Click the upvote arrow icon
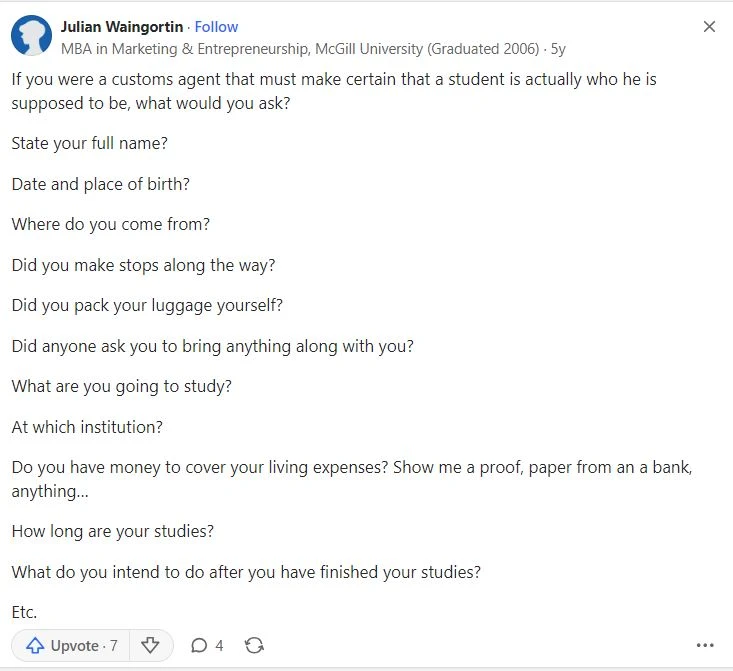 tap(35, 646)
